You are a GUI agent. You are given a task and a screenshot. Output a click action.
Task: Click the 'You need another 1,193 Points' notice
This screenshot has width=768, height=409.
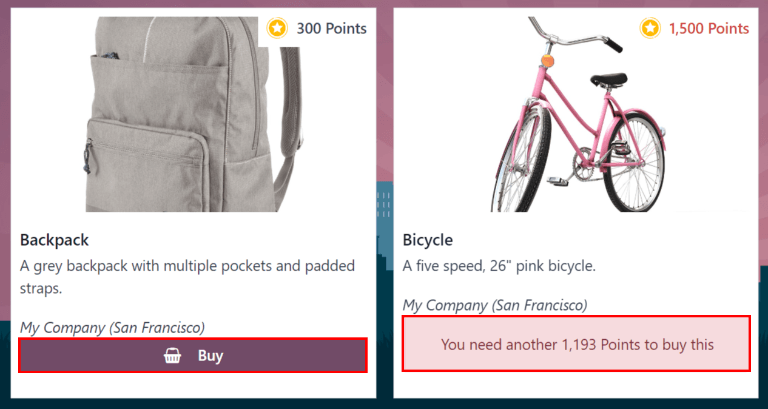(576, 344)
